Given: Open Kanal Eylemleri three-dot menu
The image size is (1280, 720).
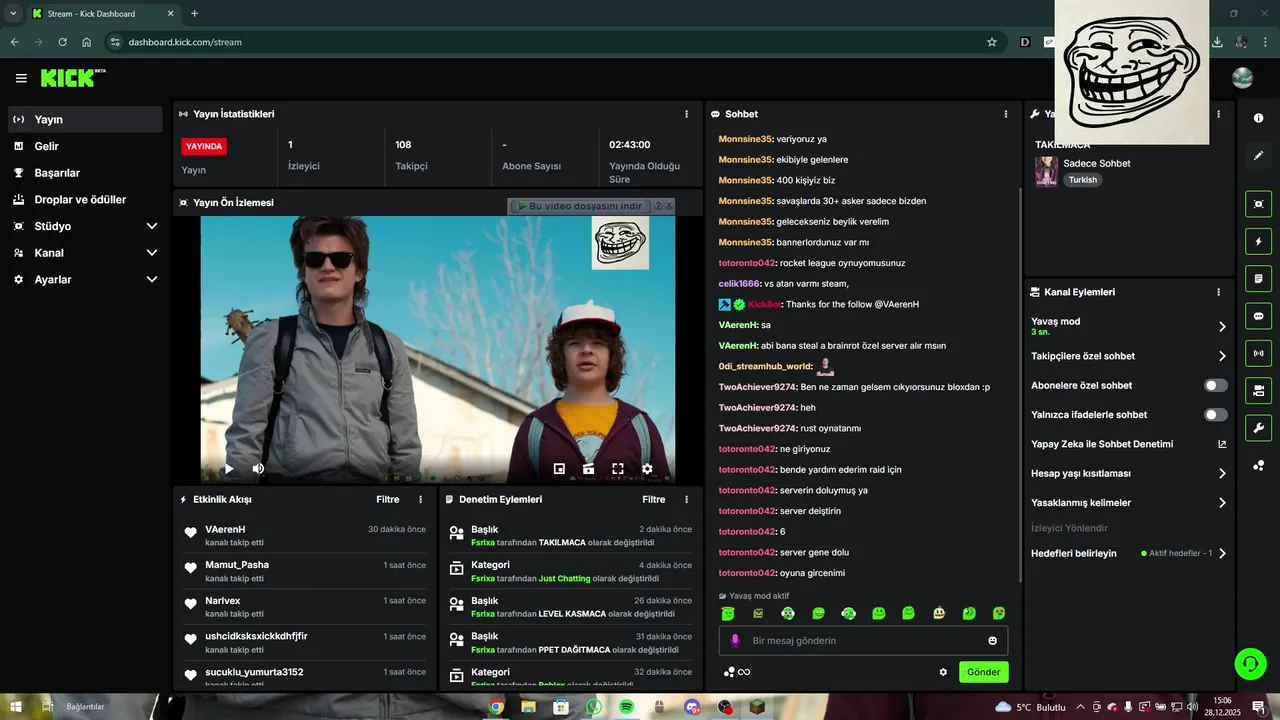Looking at the screenshot, I should tap(1218, 292).
